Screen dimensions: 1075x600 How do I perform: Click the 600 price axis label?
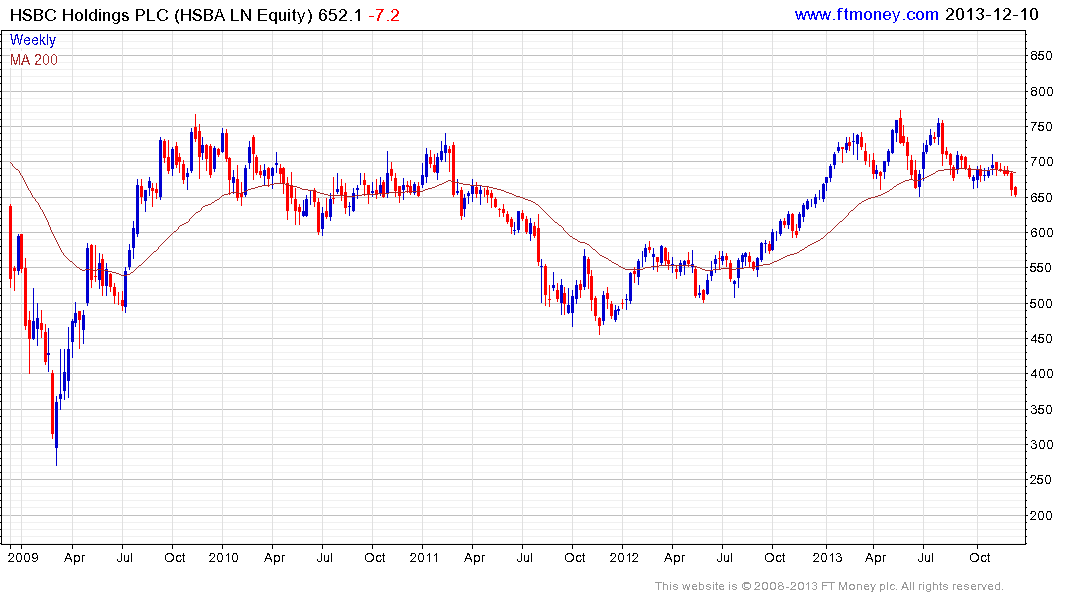tap(1041, 232)
